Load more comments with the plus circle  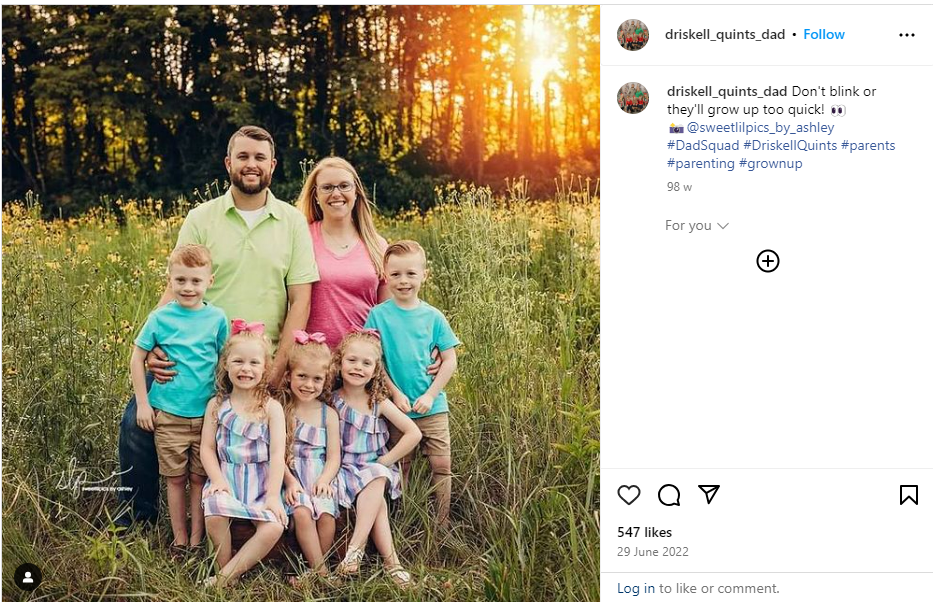(767, 261)
